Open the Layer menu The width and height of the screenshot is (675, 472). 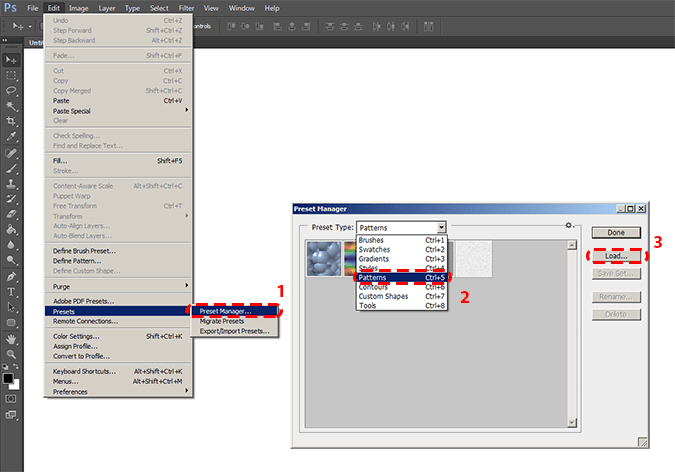[107, 8]
